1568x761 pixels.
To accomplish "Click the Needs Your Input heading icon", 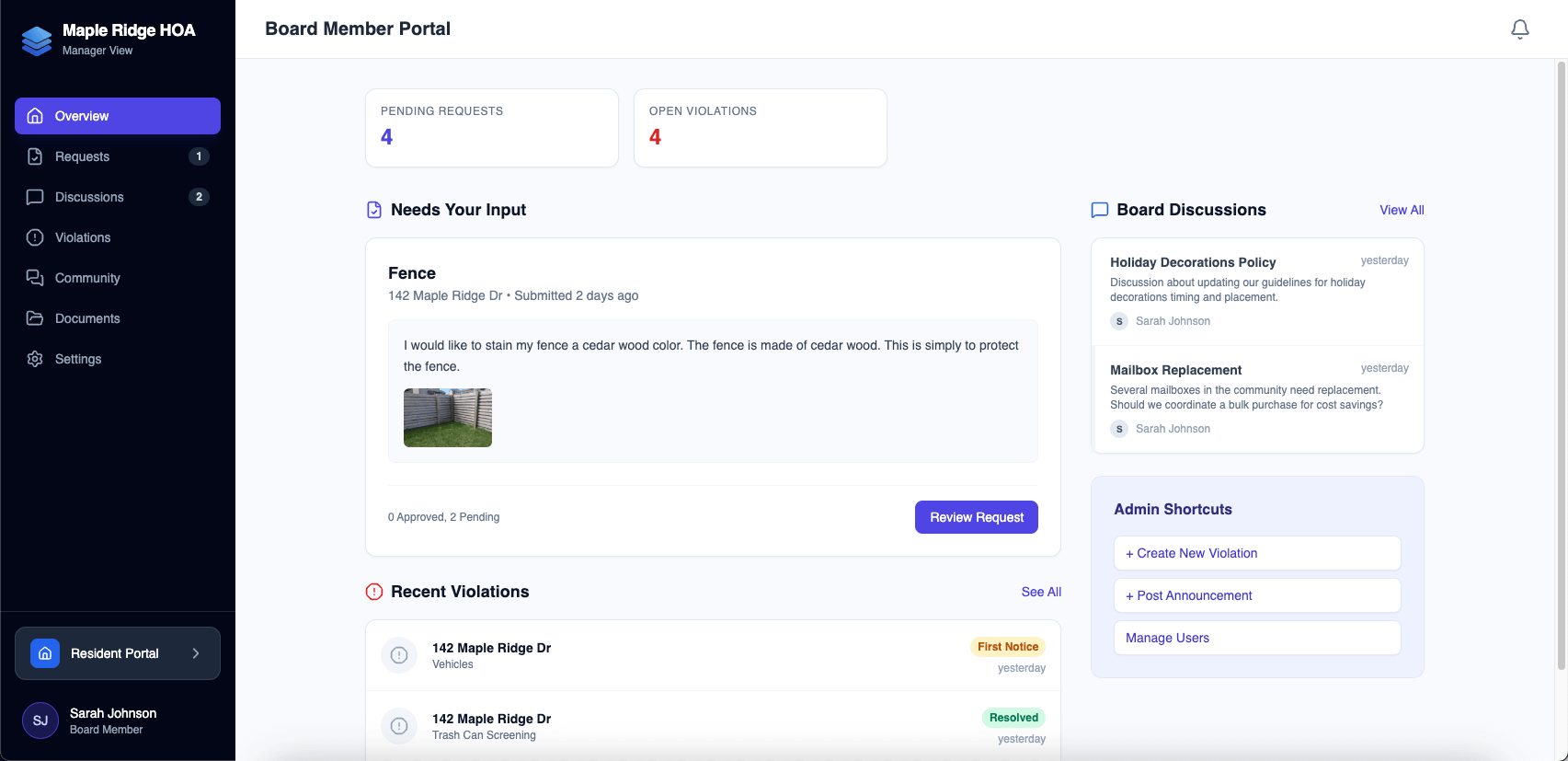I will point(374,210).
